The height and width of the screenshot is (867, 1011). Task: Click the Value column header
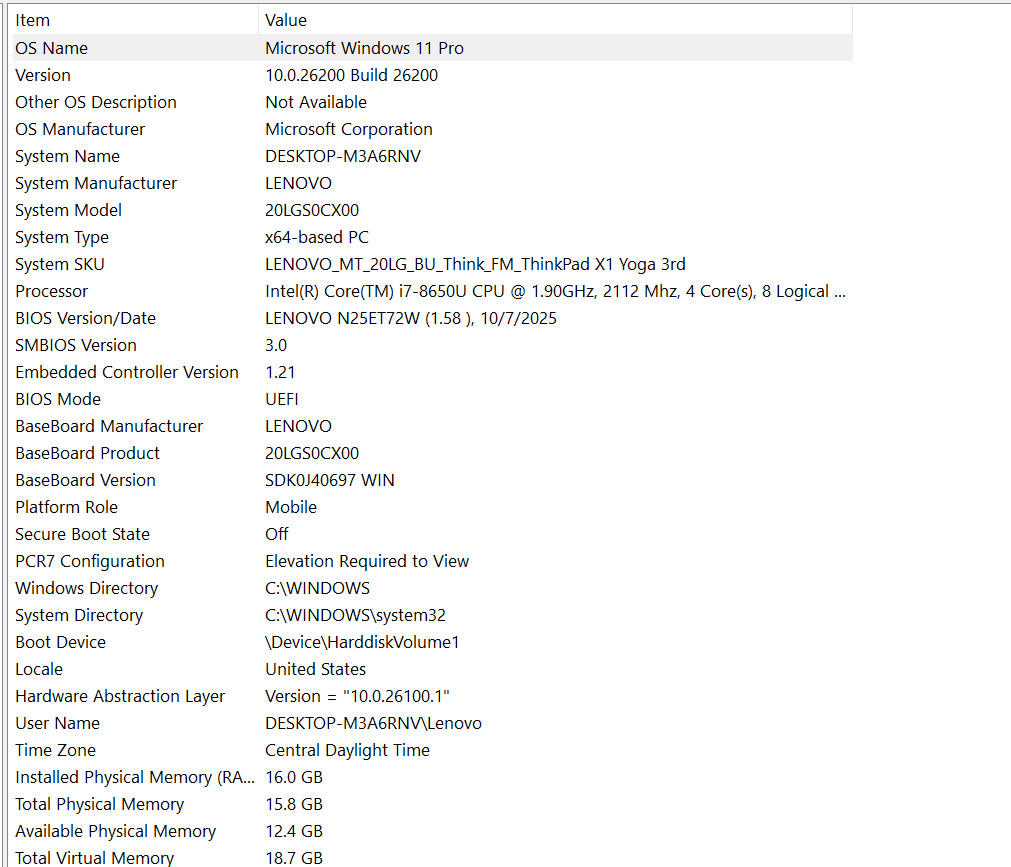point(555,20)
